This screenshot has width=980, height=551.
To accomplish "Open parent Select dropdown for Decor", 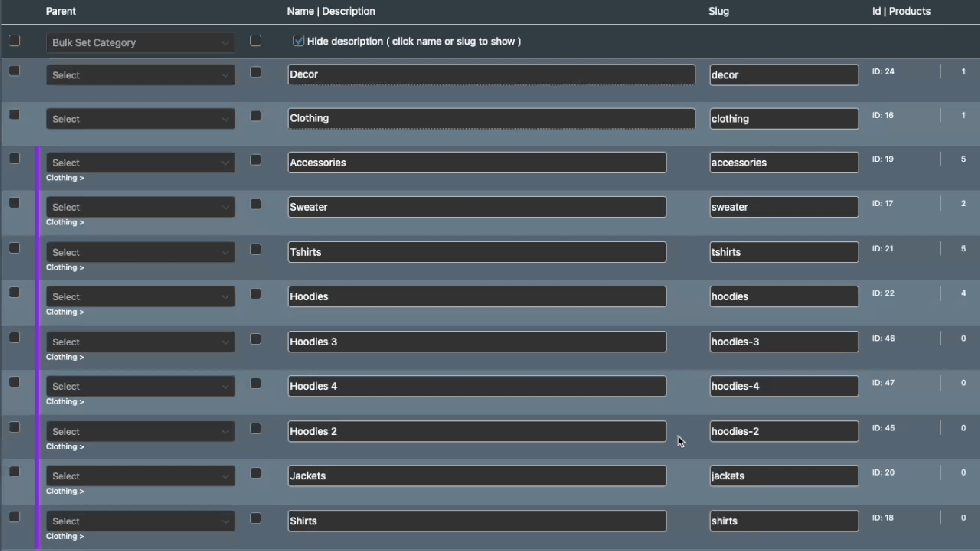I will [x=141, y=75].
